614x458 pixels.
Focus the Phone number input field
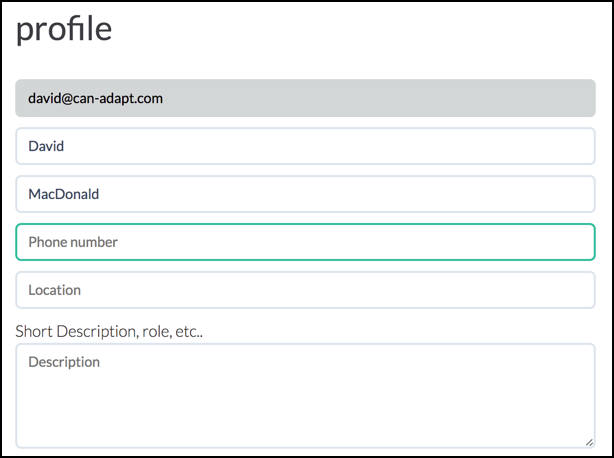click(x=305, y=242)
